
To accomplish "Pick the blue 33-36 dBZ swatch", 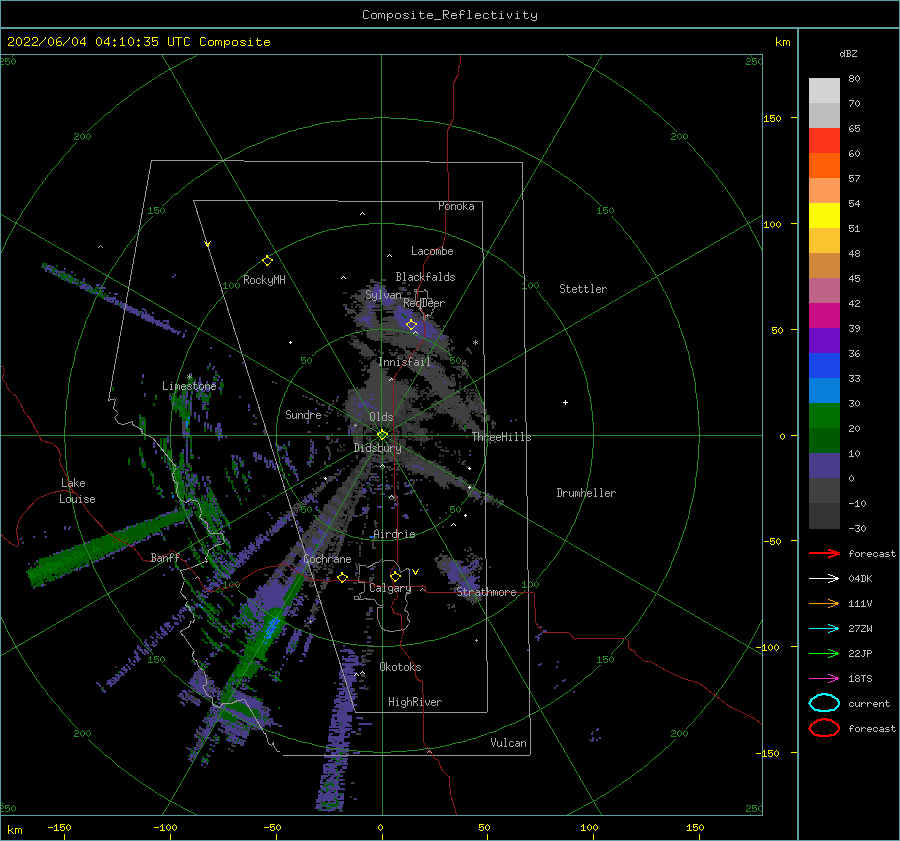I will (824, 365).
